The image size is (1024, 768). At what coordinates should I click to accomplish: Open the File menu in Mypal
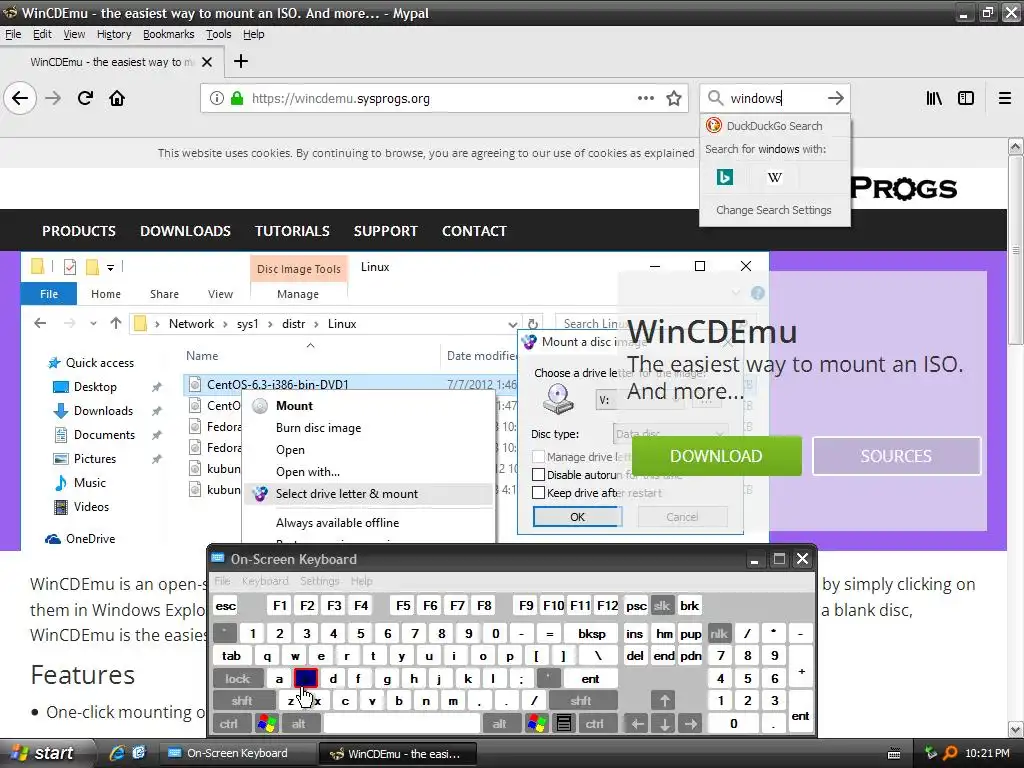point(13,34)
